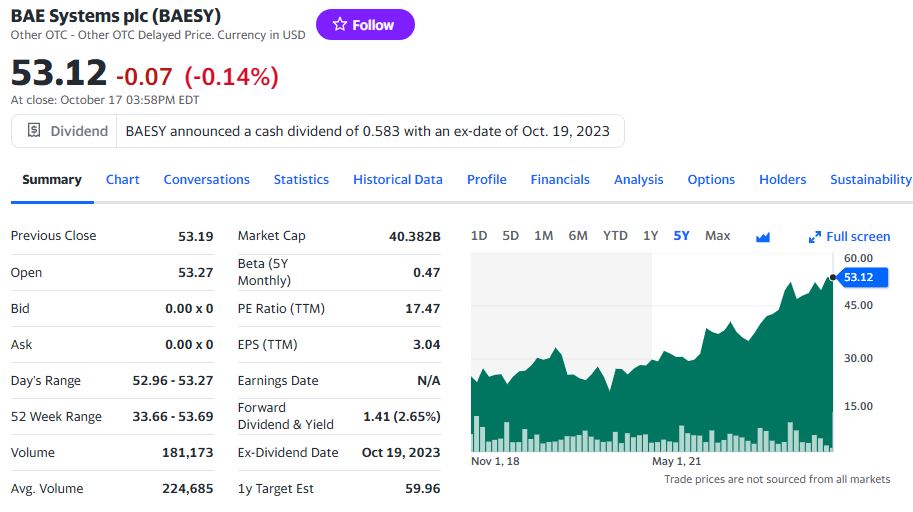This screenshot has width=913, height=512.
Task: View the Holders tab
Action: click(x=782, y=179)
